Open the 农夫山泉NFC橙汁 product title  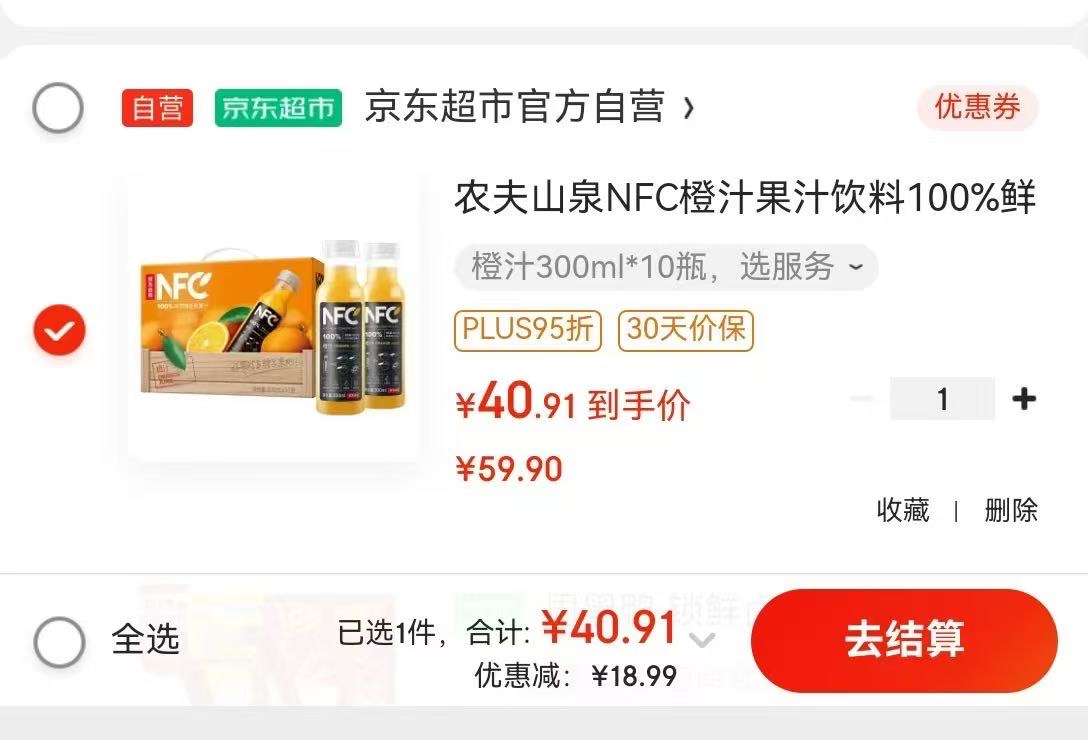(745, 197)
